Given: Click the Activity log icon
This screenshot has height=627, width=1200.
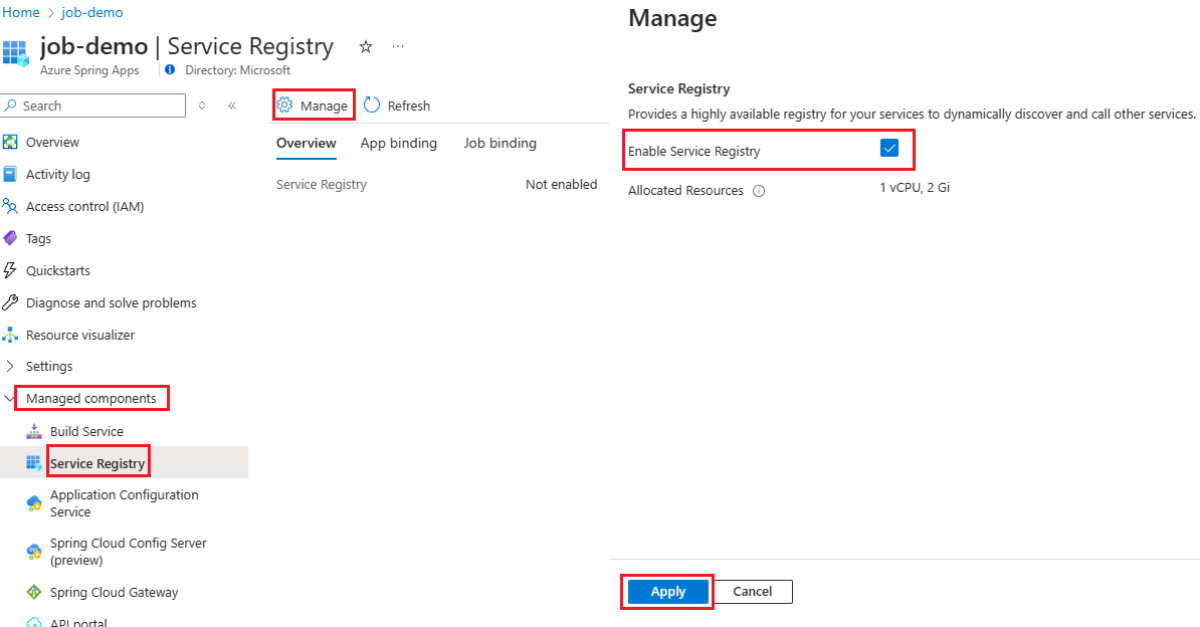Looking at the screenshot, I should pyautogui.click(x=10, y=174).
